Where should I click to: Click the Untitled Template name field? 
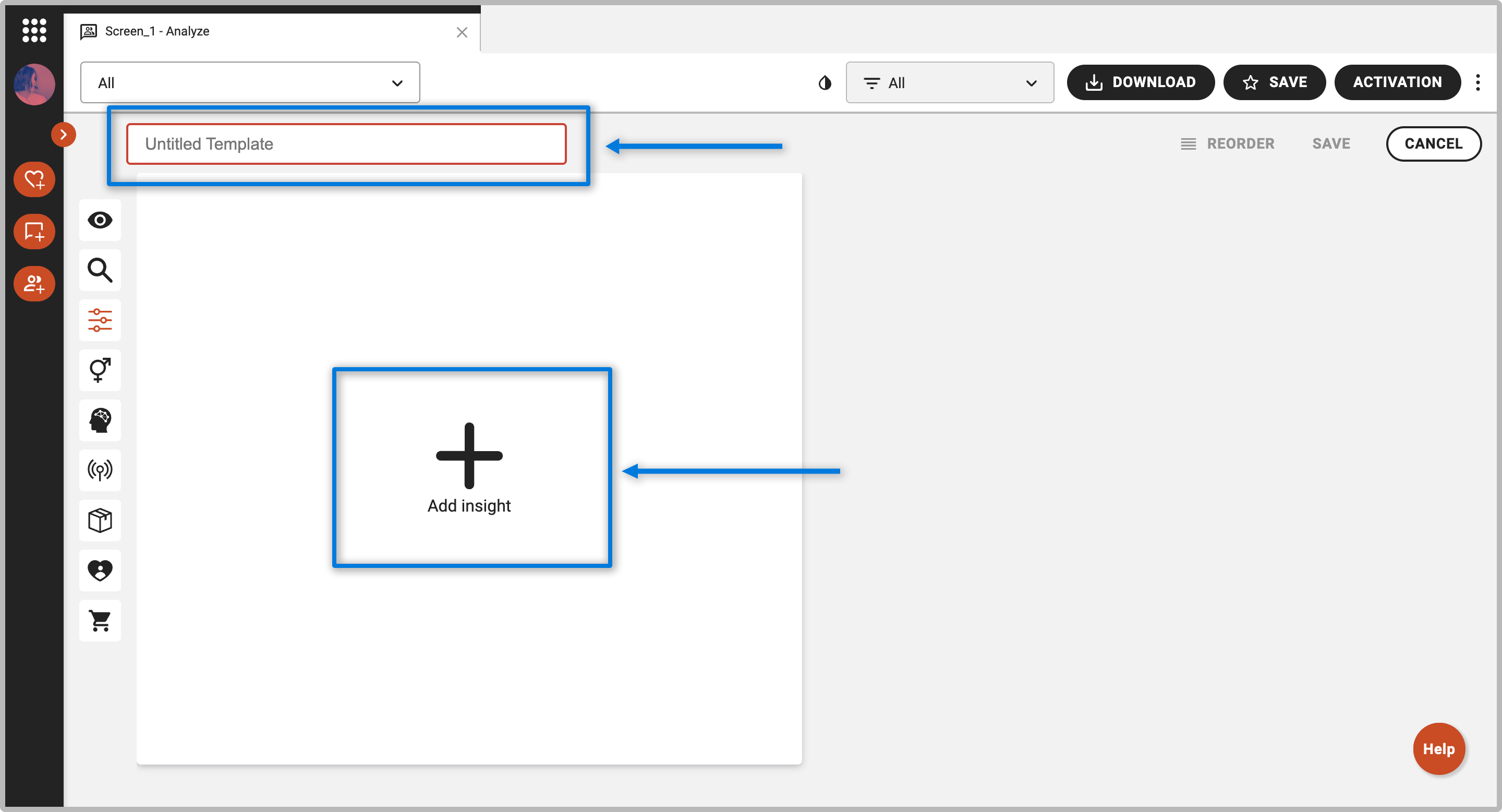pyautogui.click(x=346, y=144)
